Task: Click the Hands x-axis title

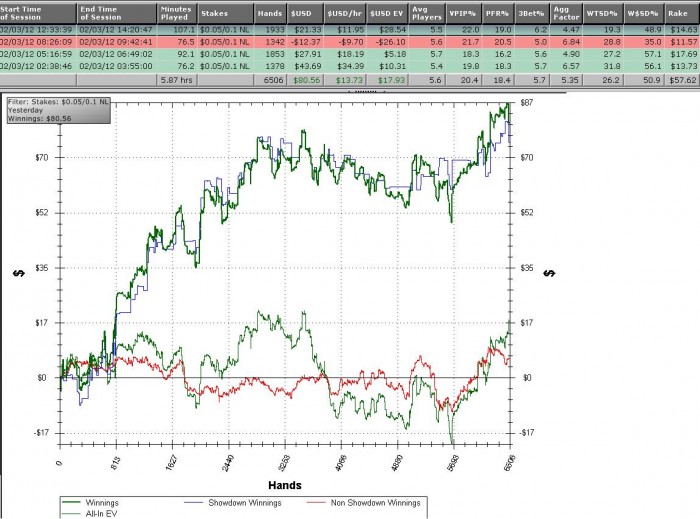Action: (285, 485)
